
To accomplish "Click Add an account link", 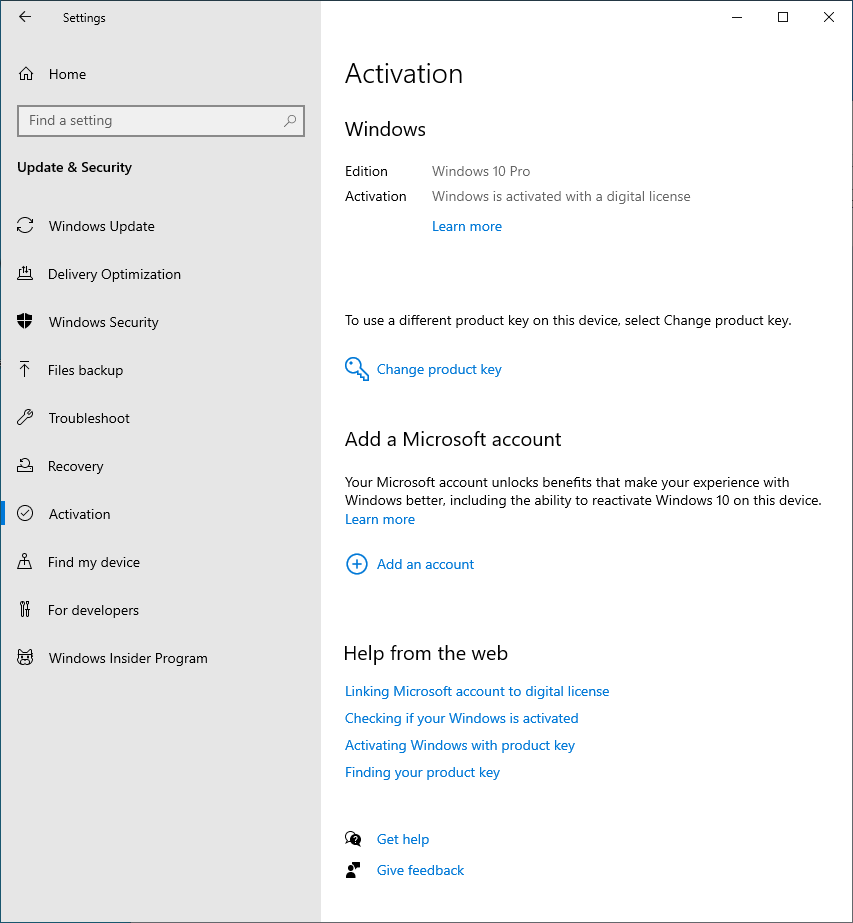I will point(425,564).
